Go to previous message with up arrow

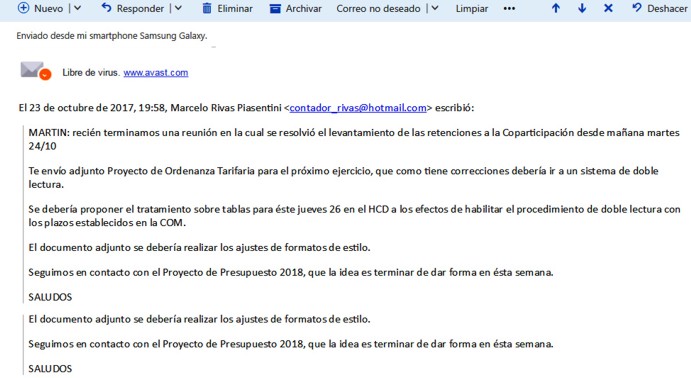pos(556,8)
